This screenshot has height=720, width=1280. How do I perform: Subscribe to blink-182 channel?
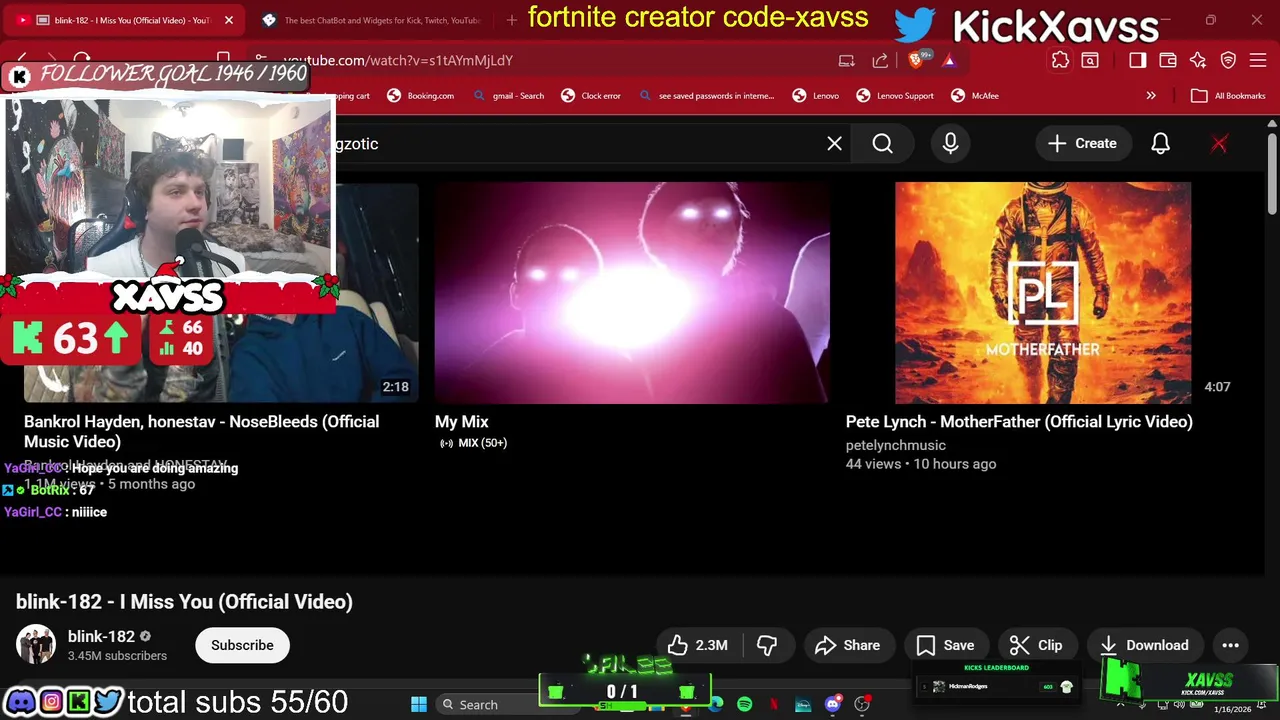(x=242, y=645)
